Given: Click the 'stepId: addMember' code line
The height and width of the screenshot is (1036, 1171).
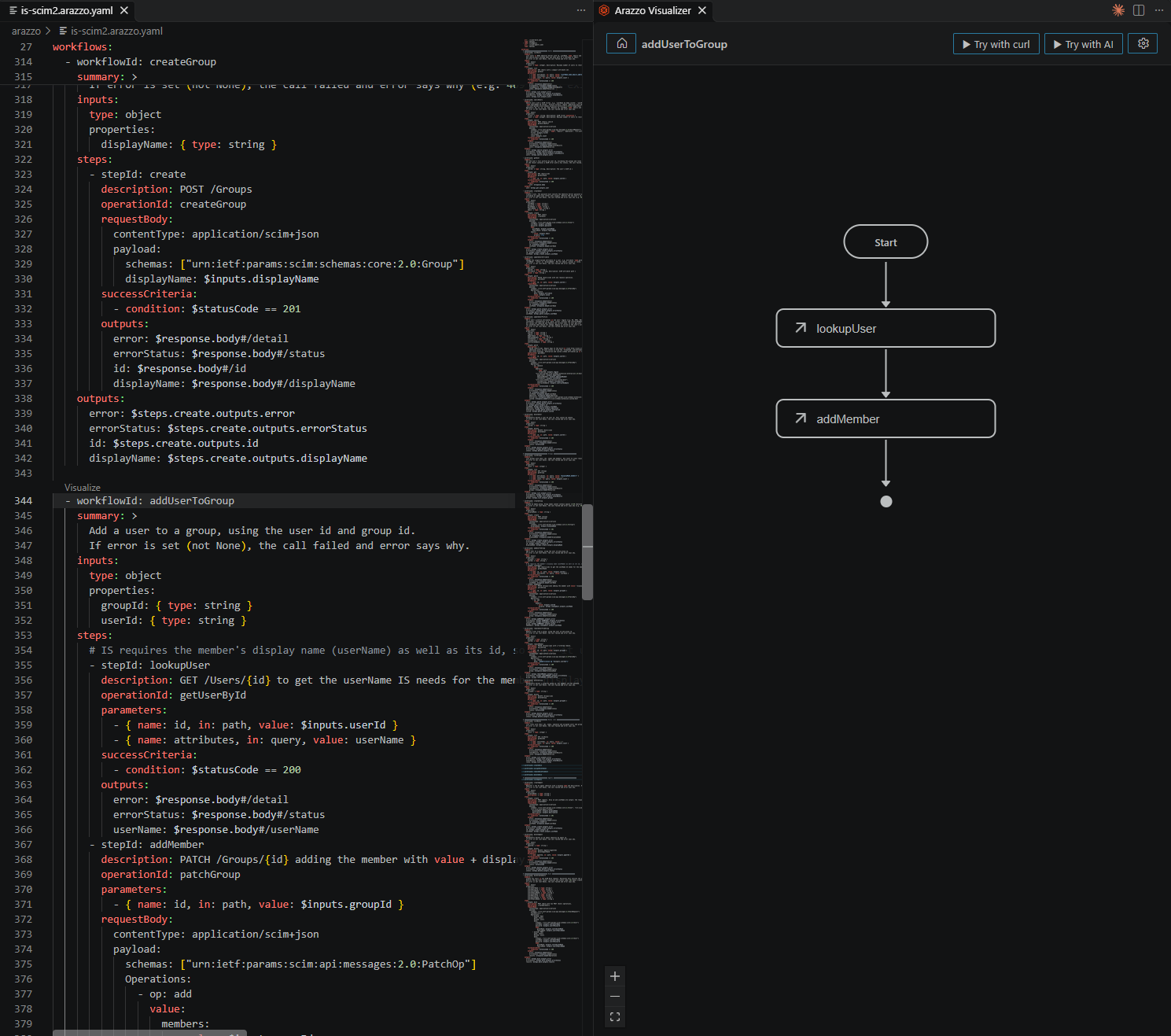Looking at the screenshot, I should 152,845.
